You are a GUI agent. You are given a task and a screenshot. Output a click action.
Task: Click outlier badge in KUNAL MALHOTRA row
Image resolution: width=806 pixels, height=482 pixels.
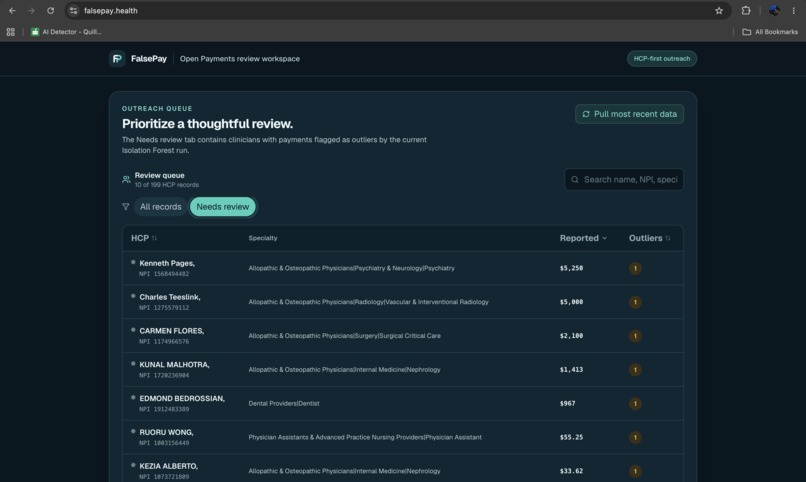click(635, 370)
